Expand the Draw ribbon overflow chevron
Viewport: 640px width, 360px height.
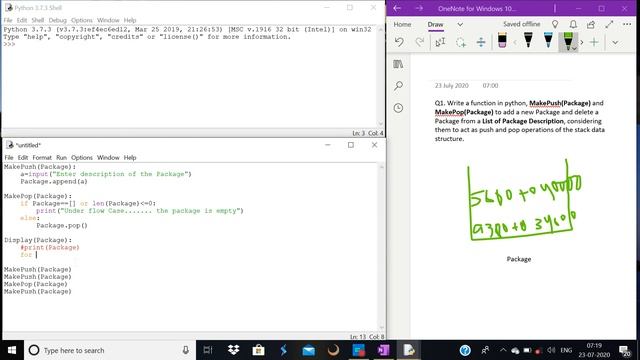coord(615,42)
